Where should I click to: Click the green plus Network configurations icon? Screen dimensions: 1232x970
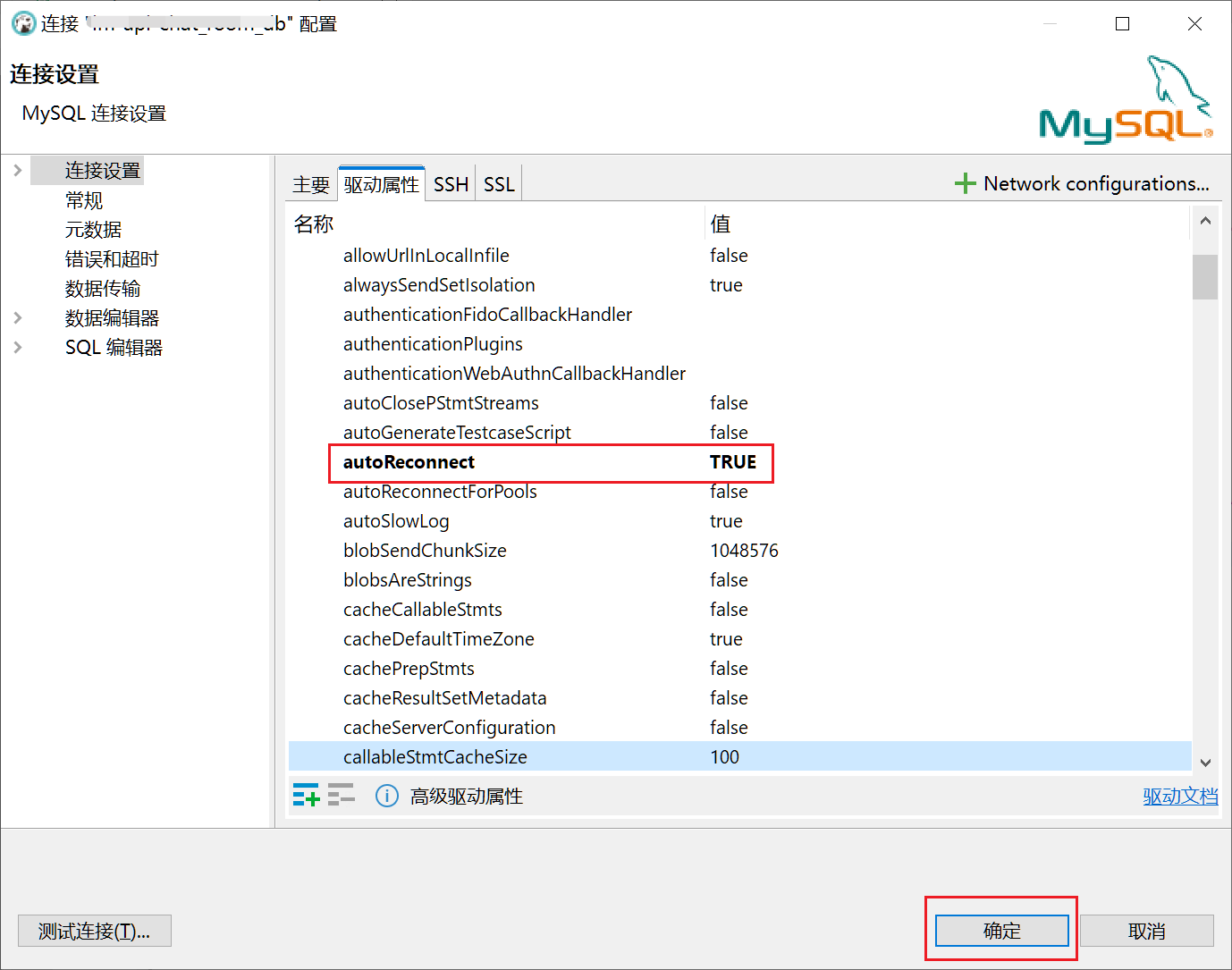click(965, 183)
